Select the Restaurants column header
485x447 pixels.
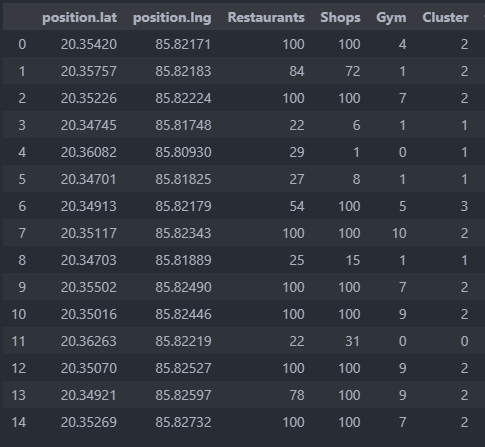(266, 17)
